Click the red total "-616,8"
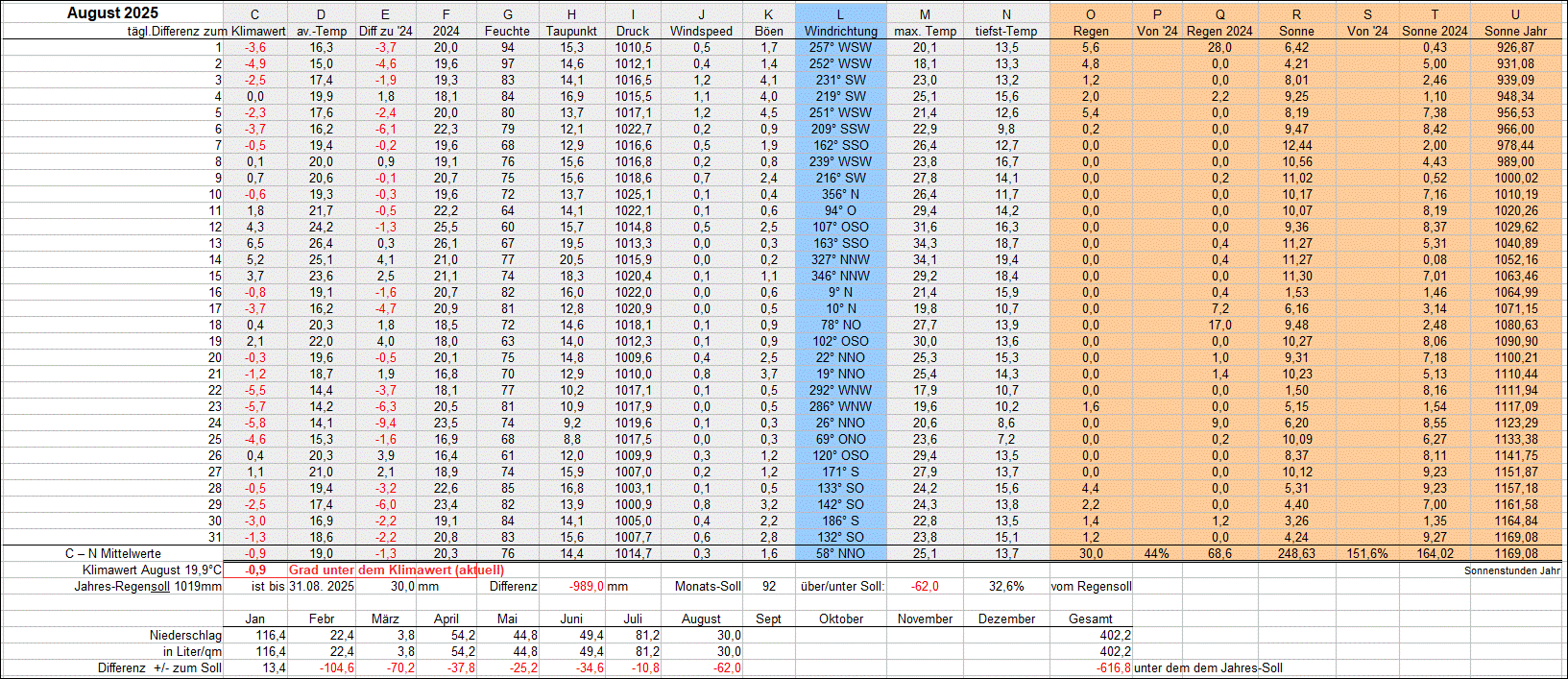1568x679 pixels. coord(1113,667)
